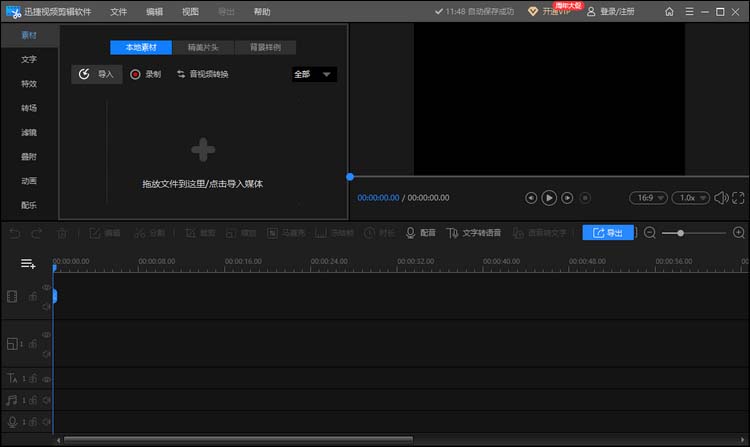Toggle eye visibility of the text track
The height and width of the screenshot is (447, 750).
pos(46,380)
